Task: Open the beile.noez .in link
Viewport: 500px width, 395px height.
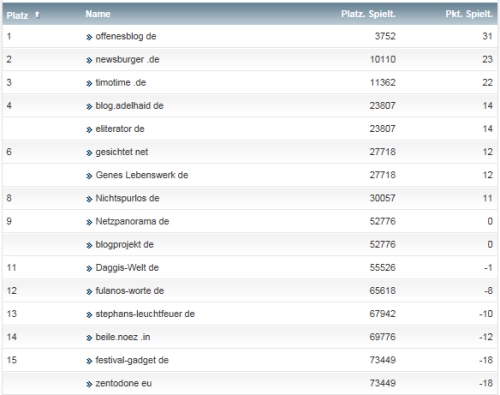Action: click(x=123, y=337)
